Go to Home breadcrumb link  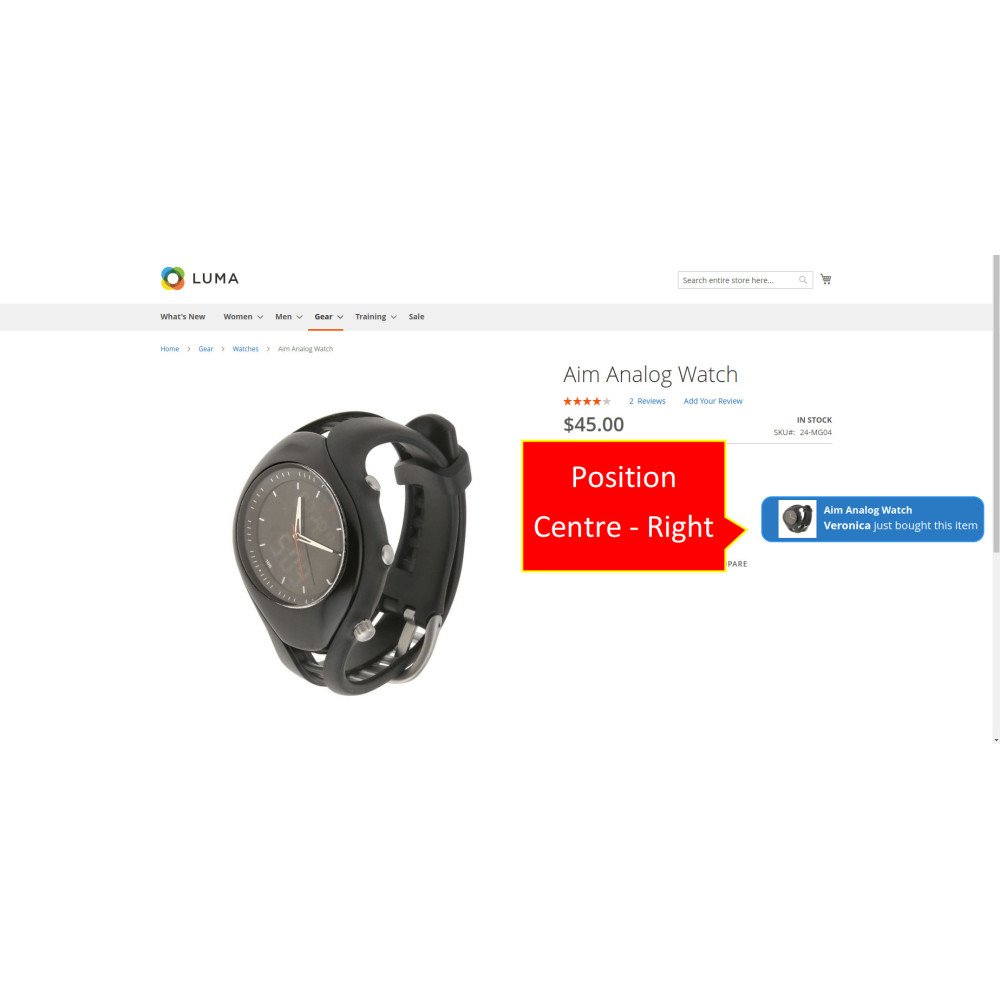tap(170, 349)
